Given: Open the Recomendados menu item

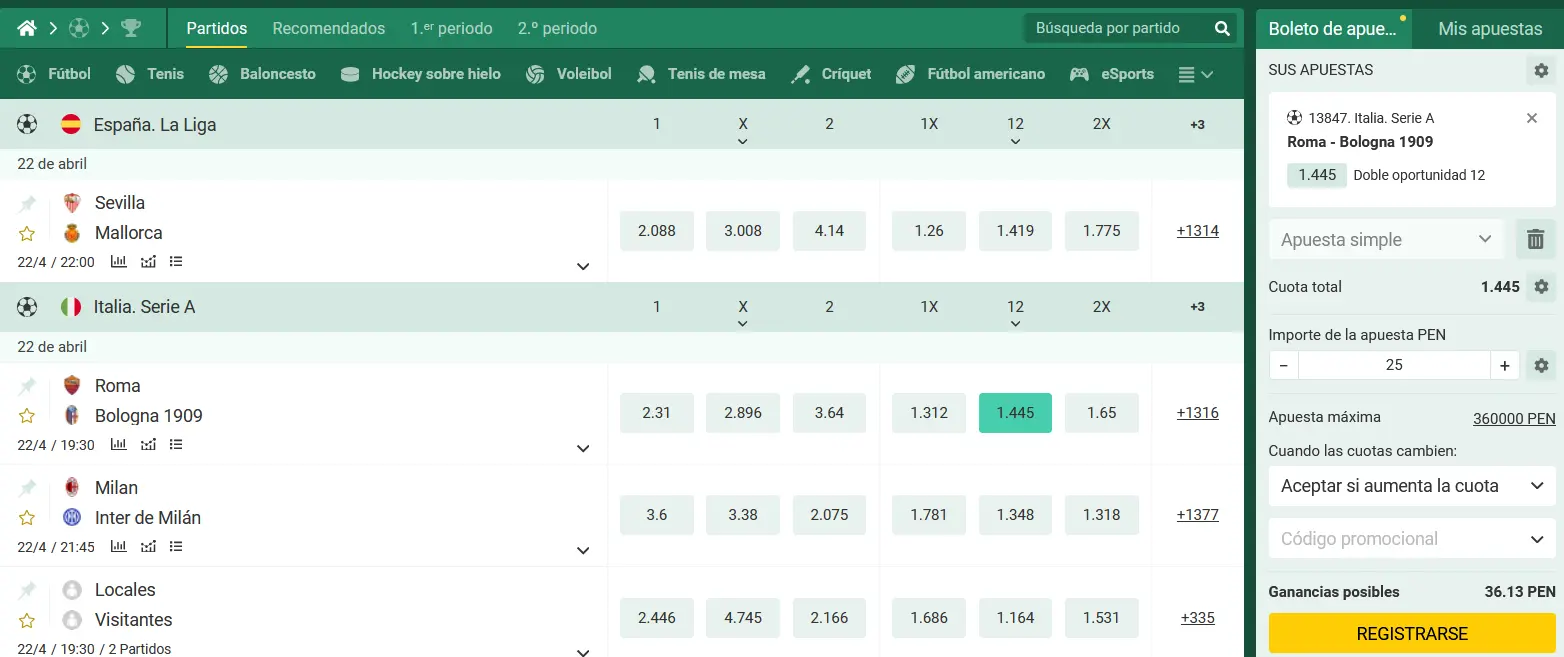Looking at the screenshot, I should coord(328,29).
